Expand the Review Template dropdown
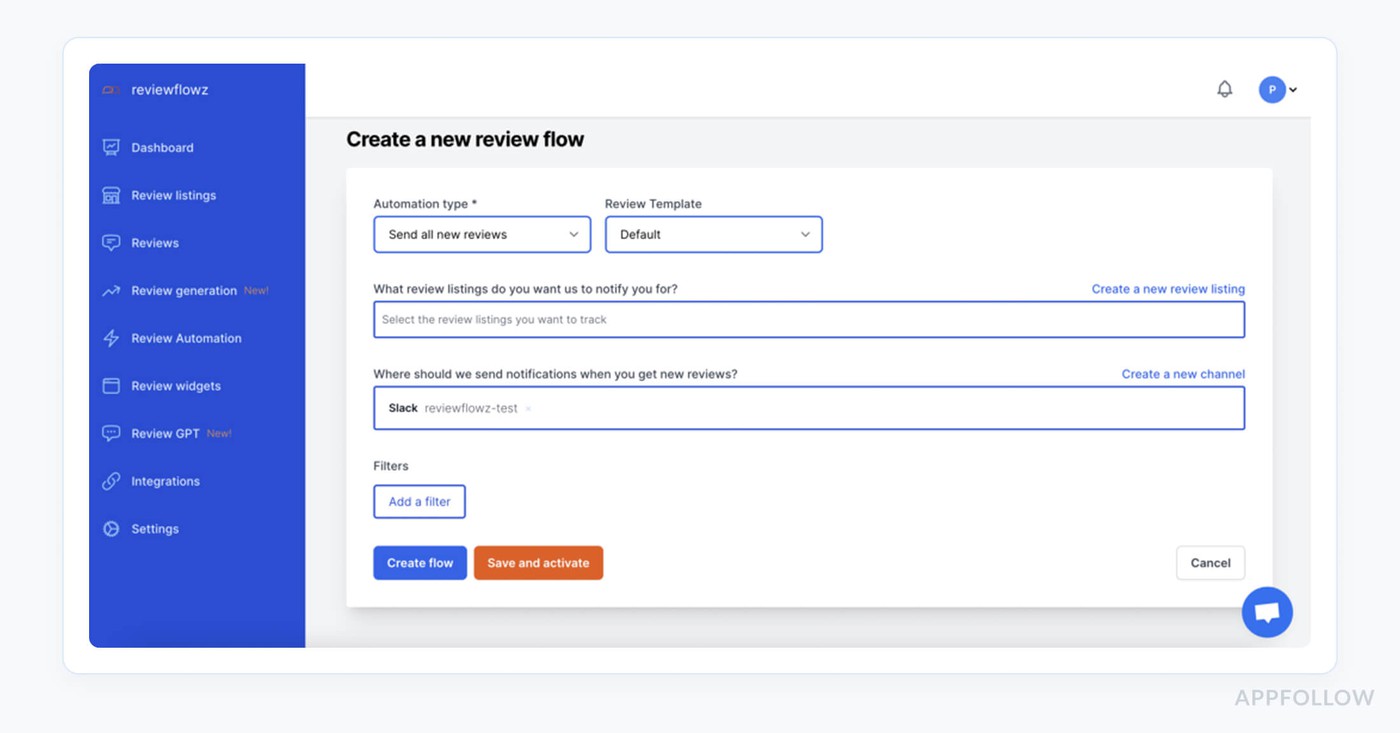The height and width of the screenshot is (733, 1400). click(x=713, y=234)
